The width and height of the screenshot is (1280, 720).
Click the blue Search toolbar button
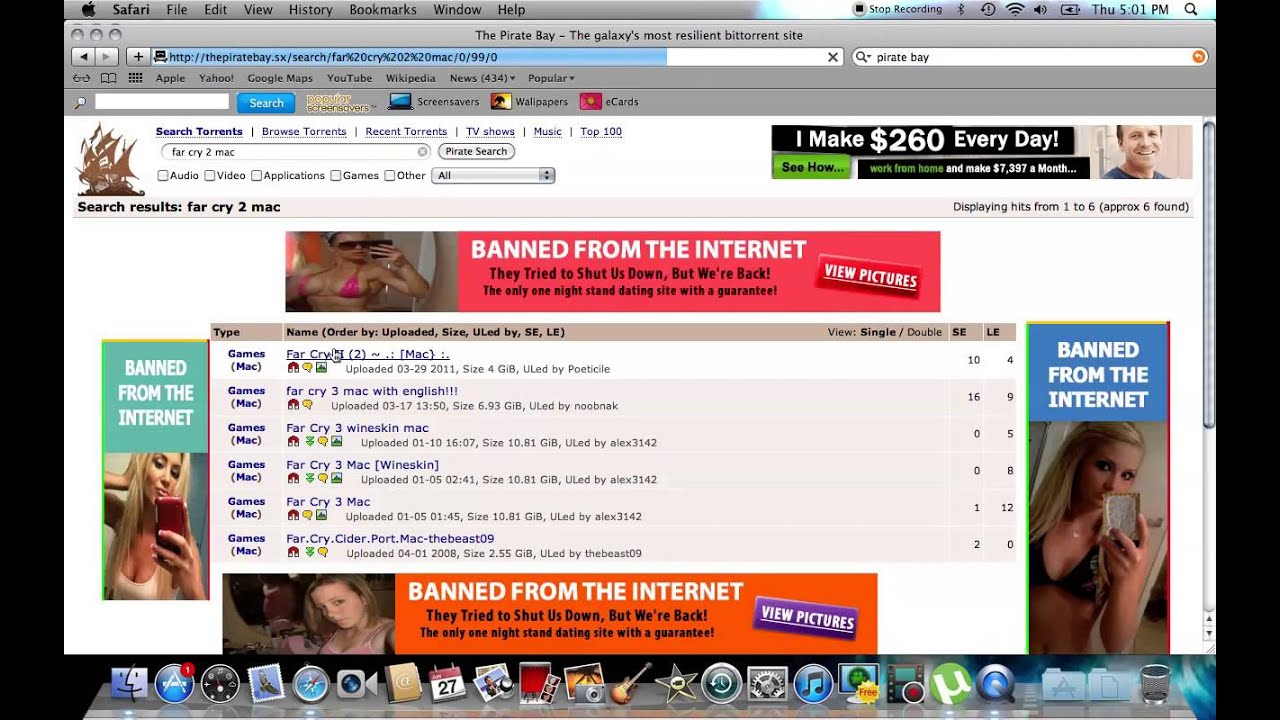tap(266, 103)
